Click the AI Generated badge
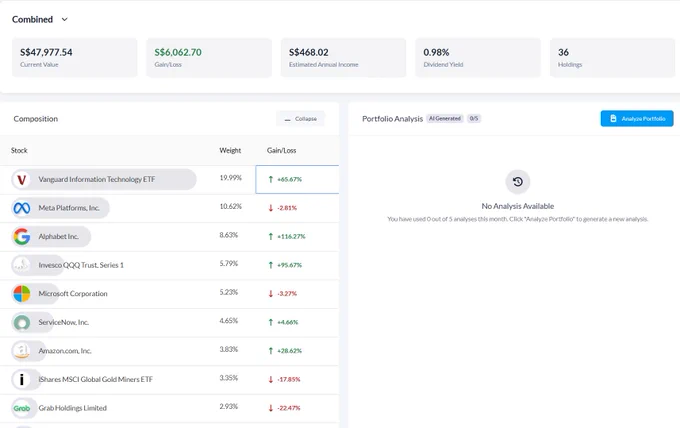 (445, 118)
